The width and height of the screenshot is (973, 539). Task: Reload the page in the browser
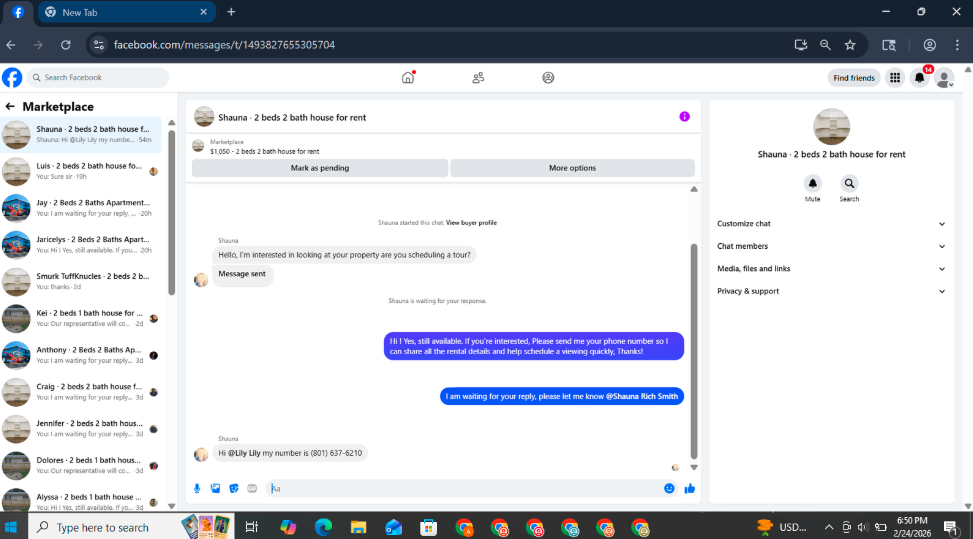[65, 45]
